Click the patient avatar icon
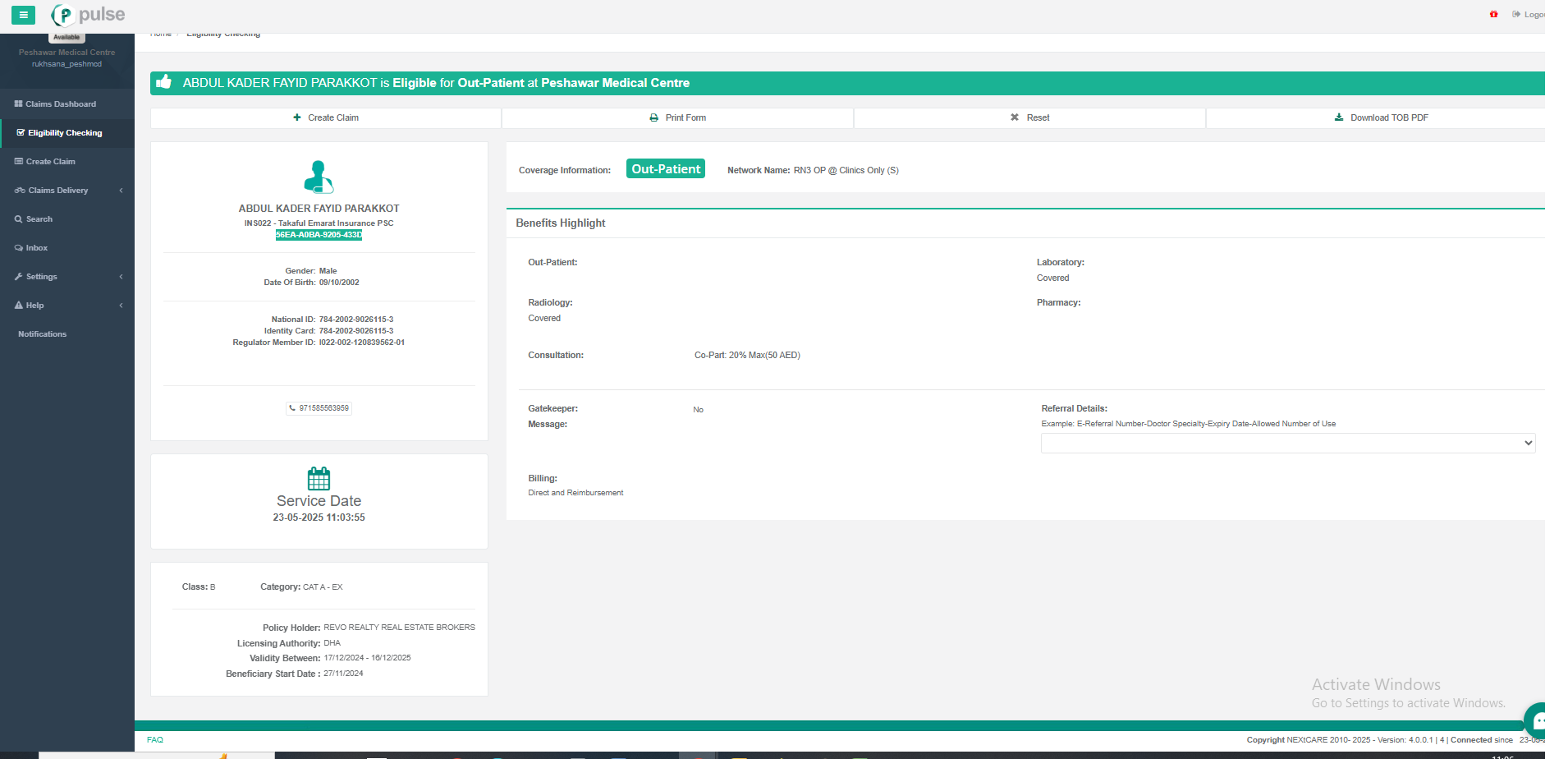This screenshot has height=759, width=1568. (319, 177)
